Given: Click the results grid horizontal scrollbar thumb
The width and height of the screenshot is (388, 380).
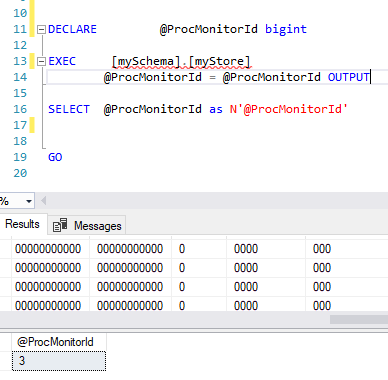Looking at the screenshot, I should [359, 319].
